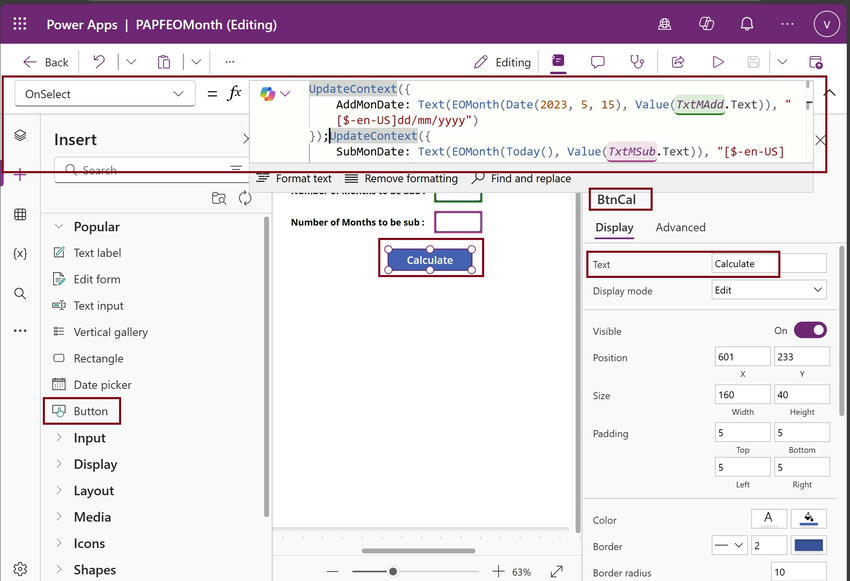The width and height of the screenshot is (850, 581).
Task: Preview the app with play button
Action: pyautogui.click(x=718, y=62)
